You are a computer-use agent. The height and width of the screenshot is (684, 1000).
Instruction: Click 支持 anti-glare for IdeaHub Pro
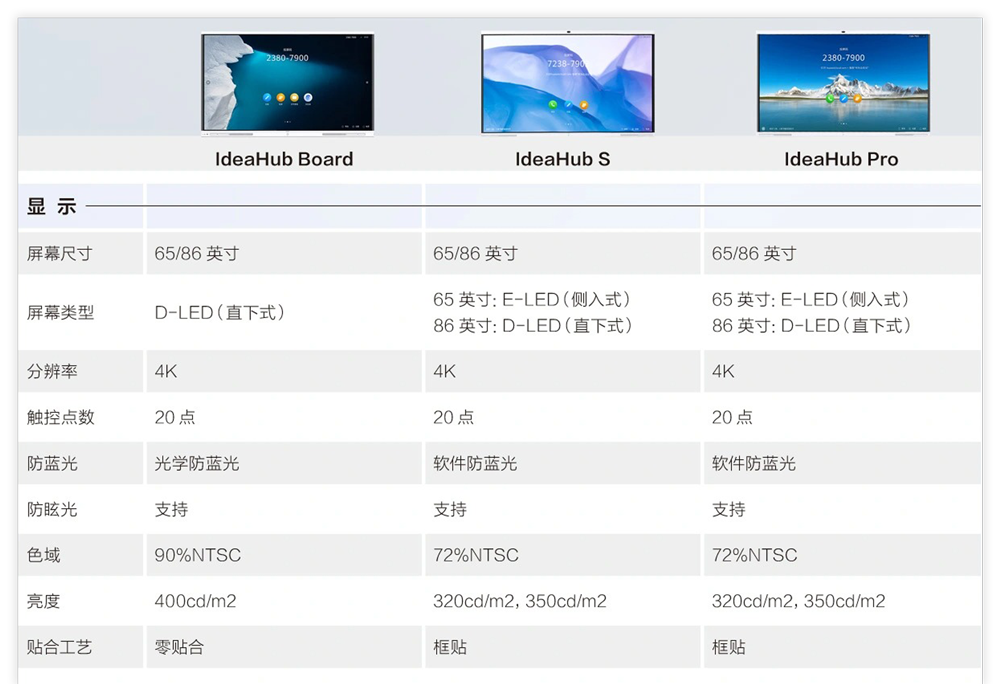pyautogui.click(x=728, y=509)
